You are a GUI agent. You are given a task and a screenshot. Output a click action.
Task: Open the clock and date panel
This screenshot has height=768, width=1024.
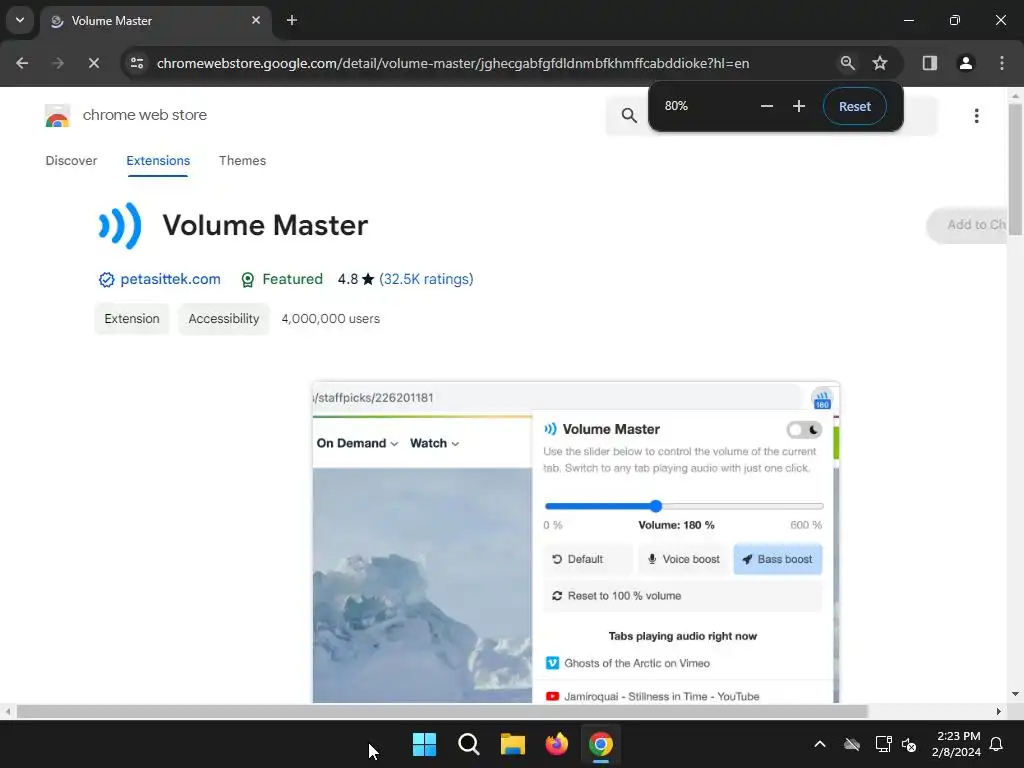pyautogui.click(x=957, y=744)
